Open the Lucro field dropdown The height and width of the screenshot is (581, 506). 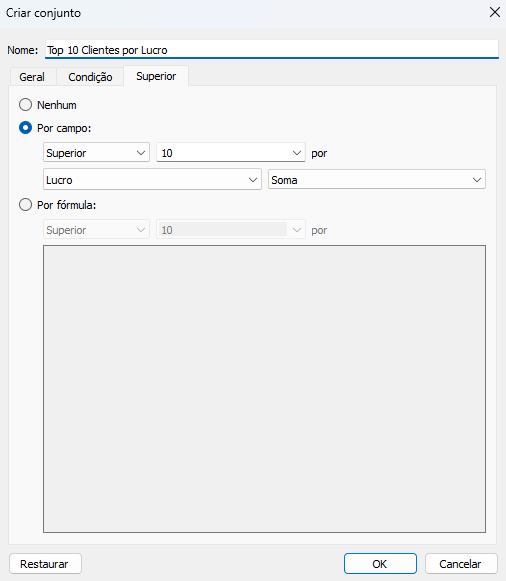[152, 180]
